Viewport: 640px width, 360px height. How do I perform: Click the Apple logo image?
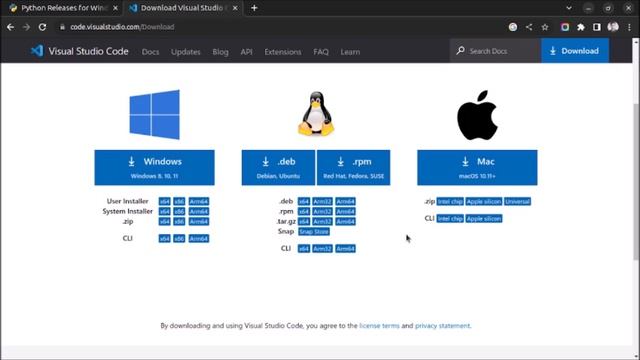point(477,115)
